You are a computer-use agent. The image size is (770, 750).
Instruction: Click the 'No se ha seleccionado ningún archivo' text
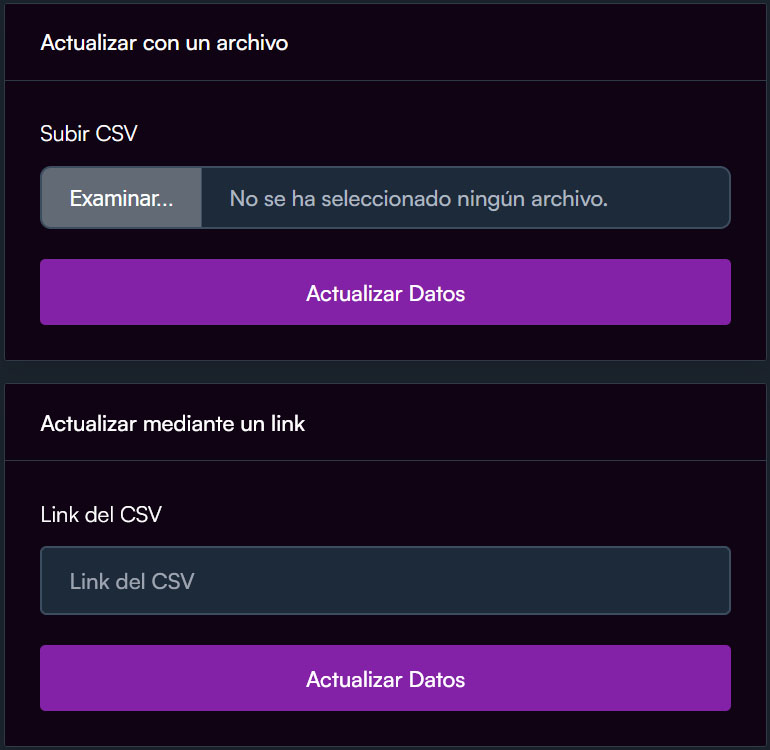point(418,198)
